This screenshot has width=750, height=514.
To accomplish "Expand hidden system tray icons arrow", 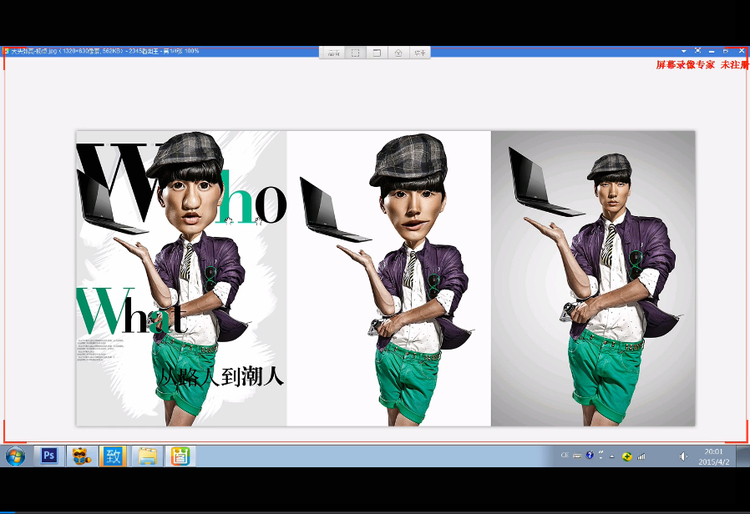I will (612, 456).
